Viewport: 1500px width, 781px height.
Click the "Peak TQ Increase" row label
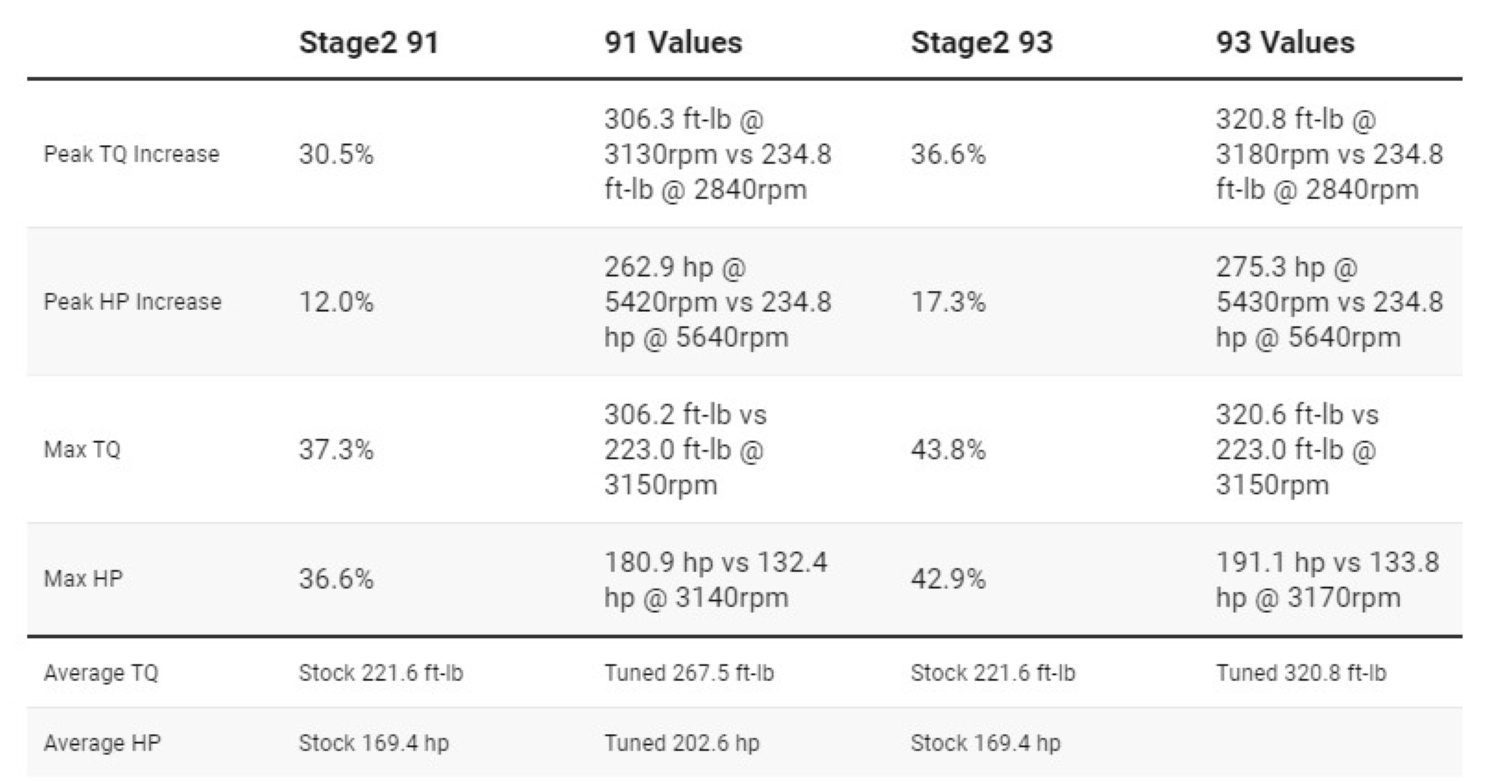[x=131, y=154]
